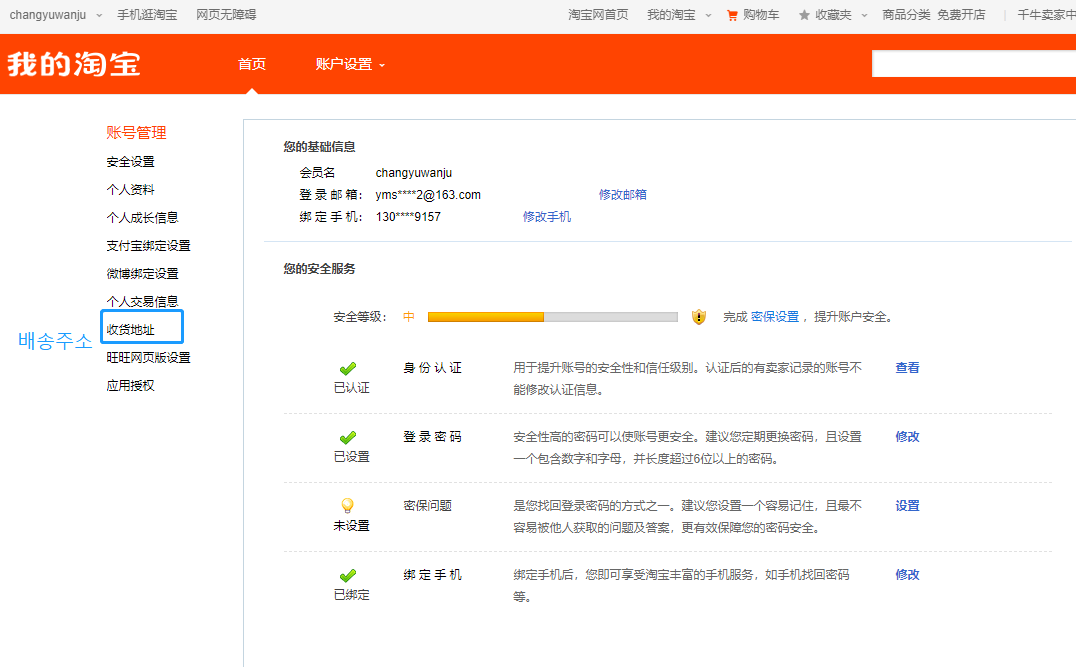
Task: Click the 中 security level value
Action: [409, 317]
